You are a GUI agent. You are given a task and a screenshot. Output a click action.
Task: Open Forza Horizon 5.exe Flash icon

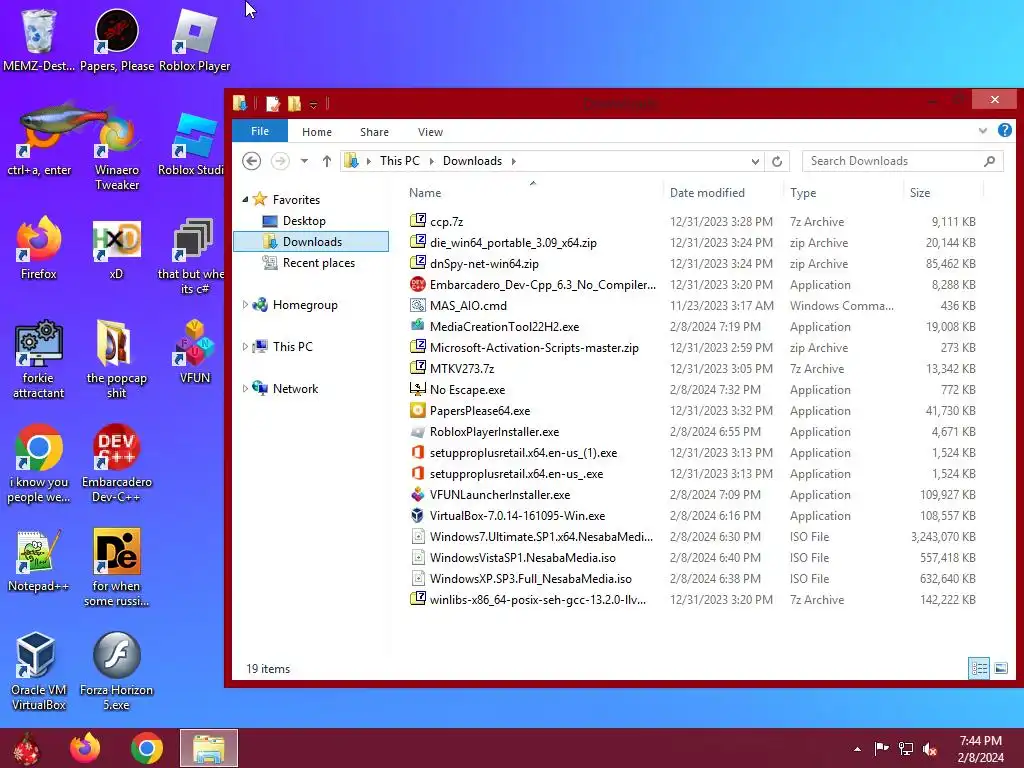click(116, 671)
